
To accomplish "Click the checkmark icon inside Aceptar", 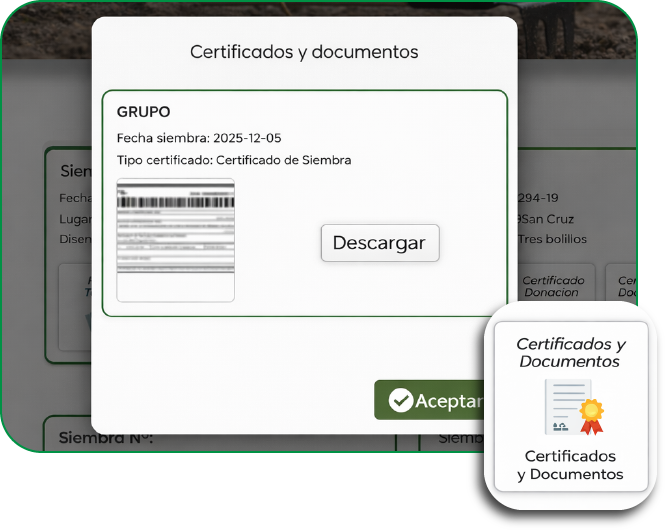I will click(401, 401).
